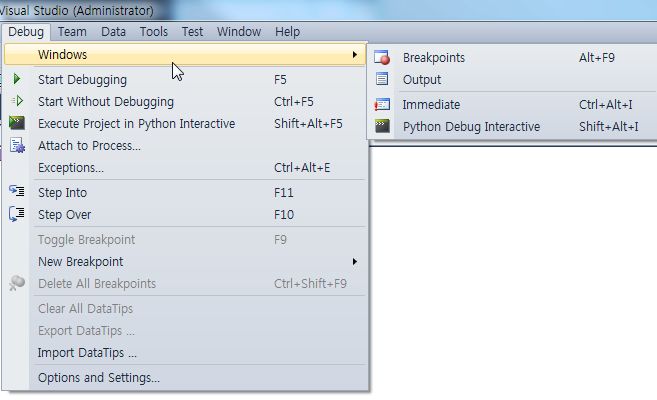
Task: Click the green Start Debugging play icon
Action: click(17, 79)
